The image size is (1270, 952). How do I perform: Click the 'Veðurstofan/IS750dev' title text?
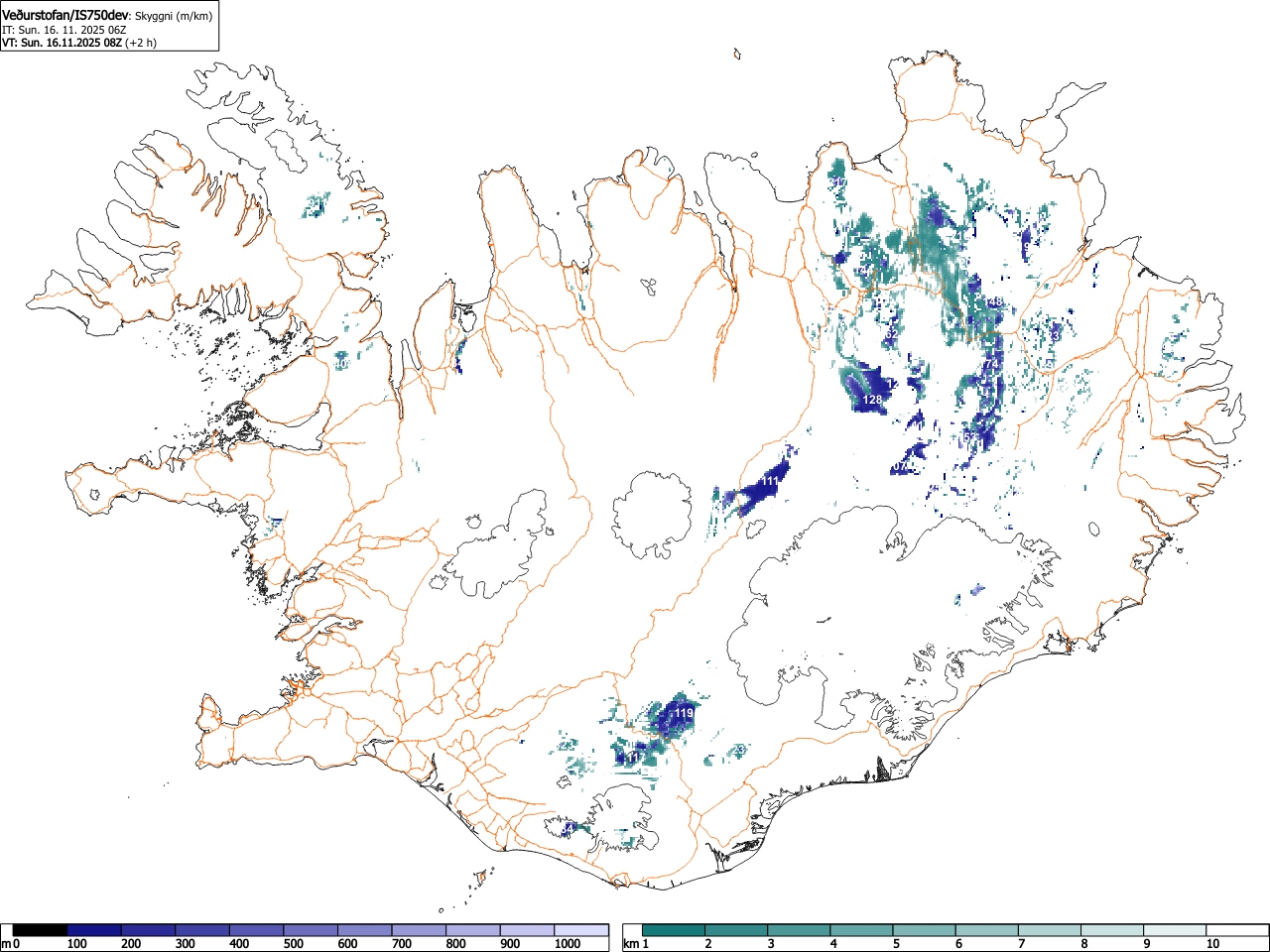(65, 15)
